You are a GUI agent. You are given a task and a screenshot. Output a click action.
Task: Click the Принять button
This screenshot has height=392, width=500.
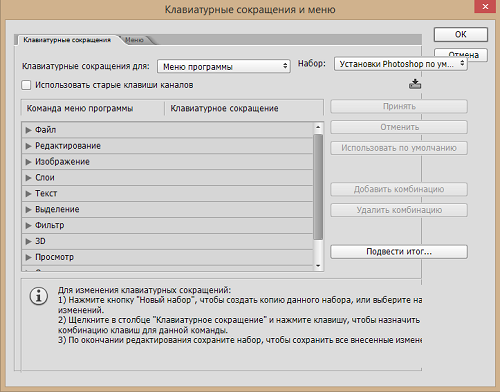click(399, 106)
